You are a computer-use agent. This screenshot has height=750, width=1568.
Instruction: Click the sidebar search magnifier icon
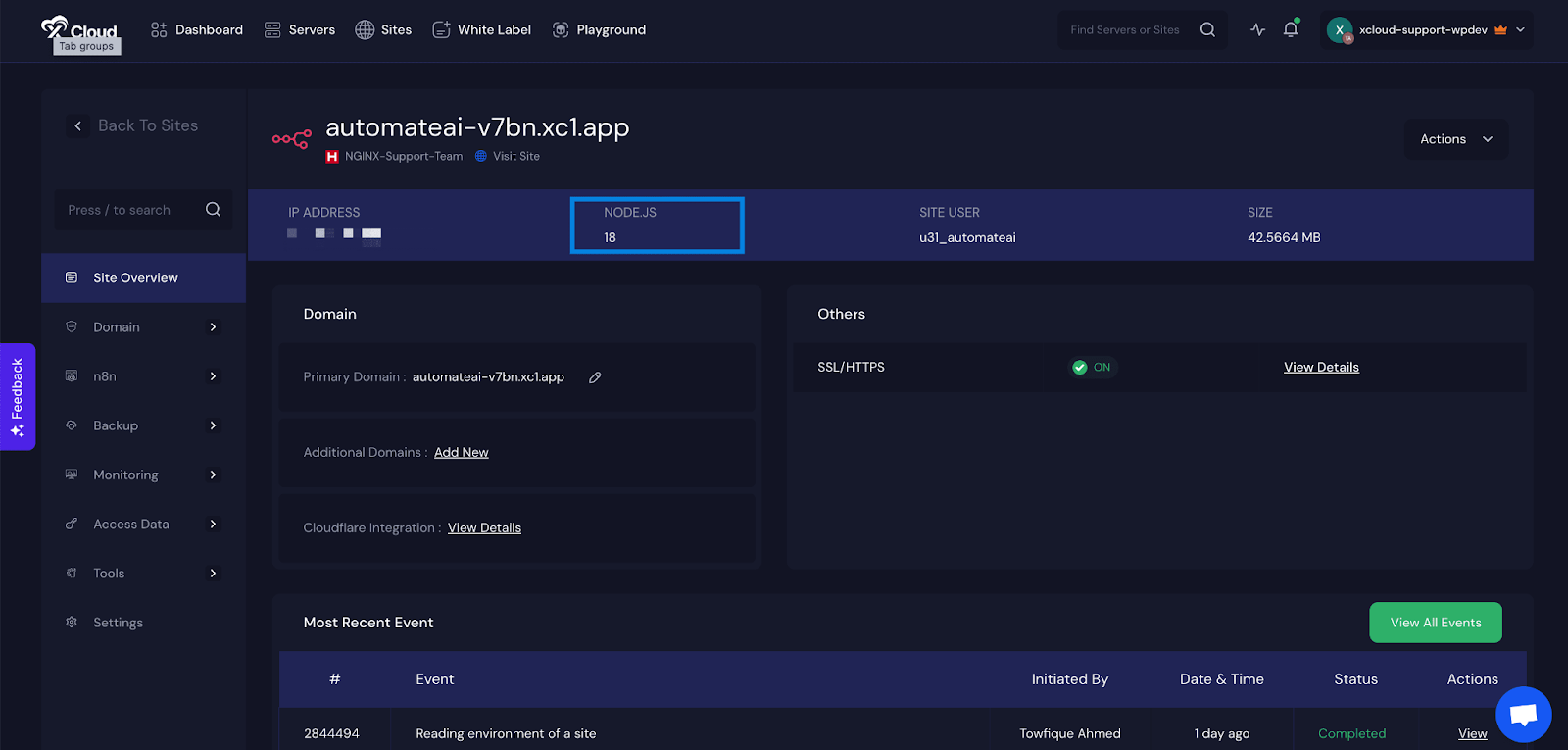tap(213, 210)
